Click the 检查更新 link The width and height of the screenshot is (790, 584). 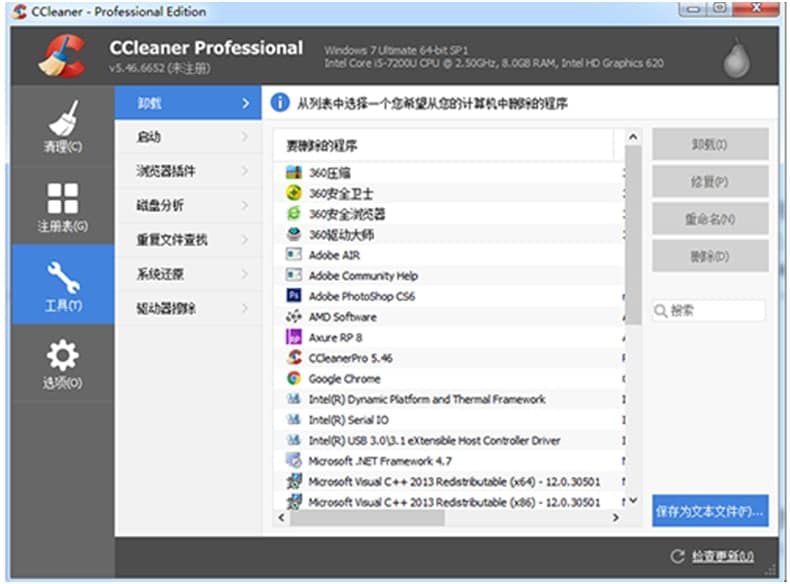point(722,556)
